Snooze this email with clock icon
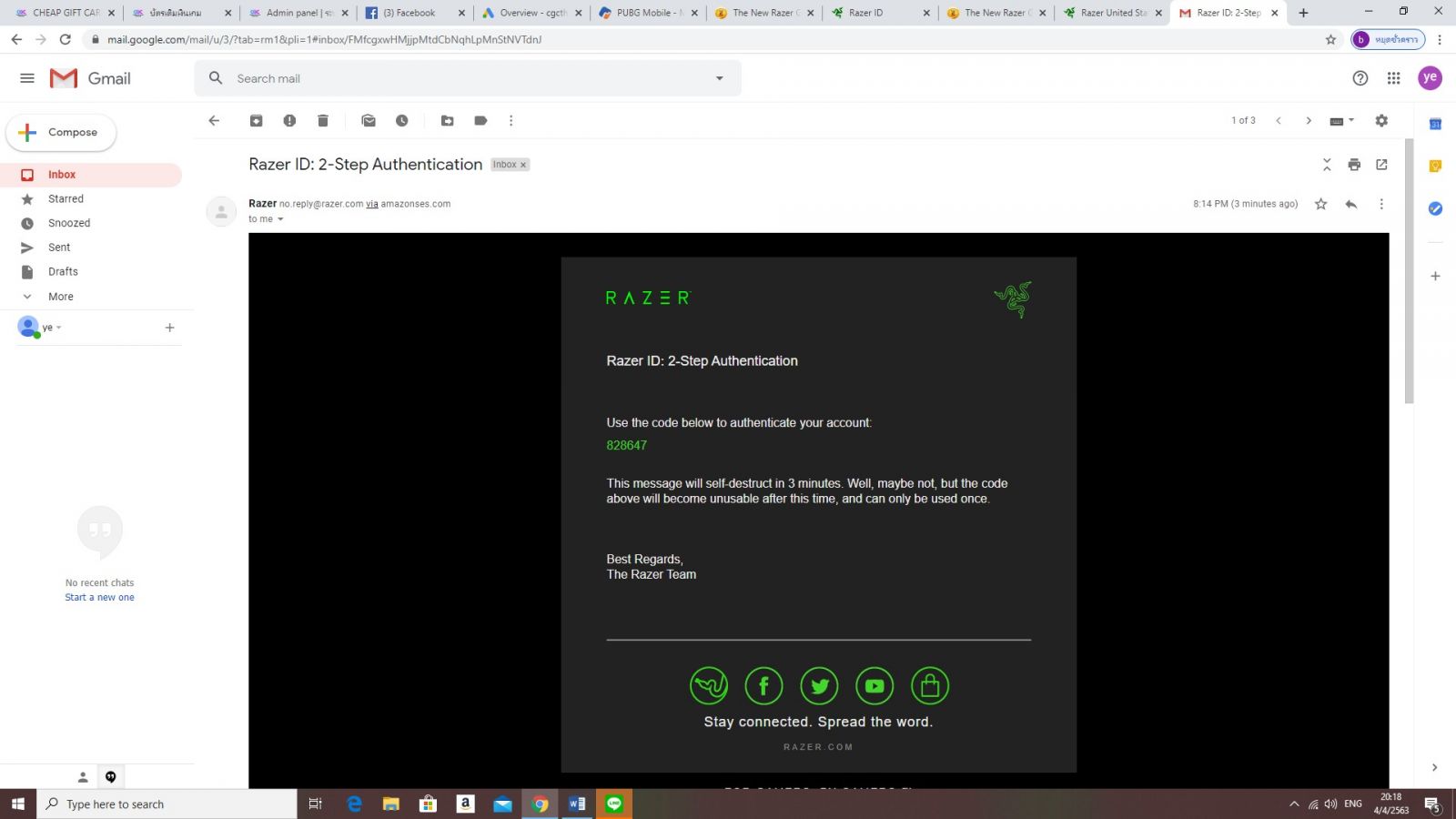This screenshot has height=819, width=1456. coord(401,120)
